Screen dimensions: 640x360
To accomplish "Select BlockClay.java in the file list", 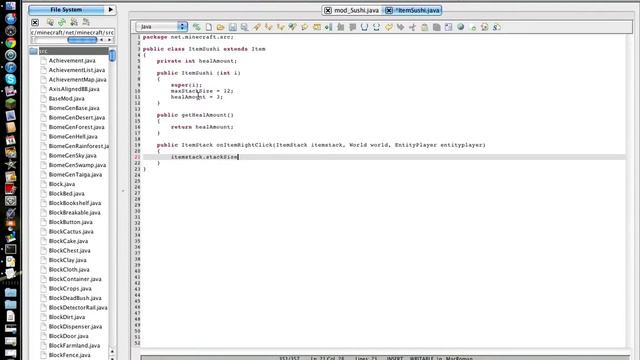I will click(67, 260).
